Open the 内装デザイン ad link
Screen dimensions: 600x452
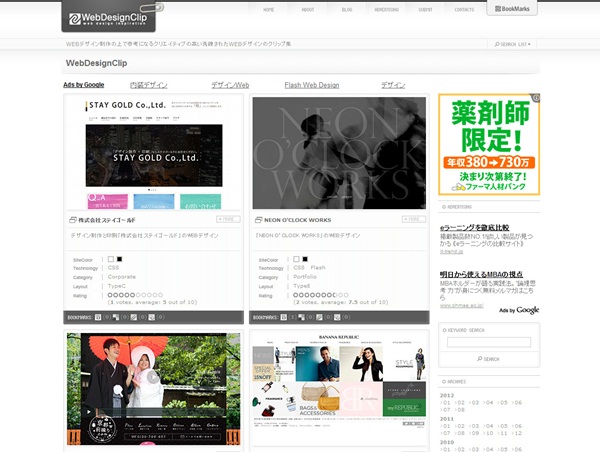[148, 85]
